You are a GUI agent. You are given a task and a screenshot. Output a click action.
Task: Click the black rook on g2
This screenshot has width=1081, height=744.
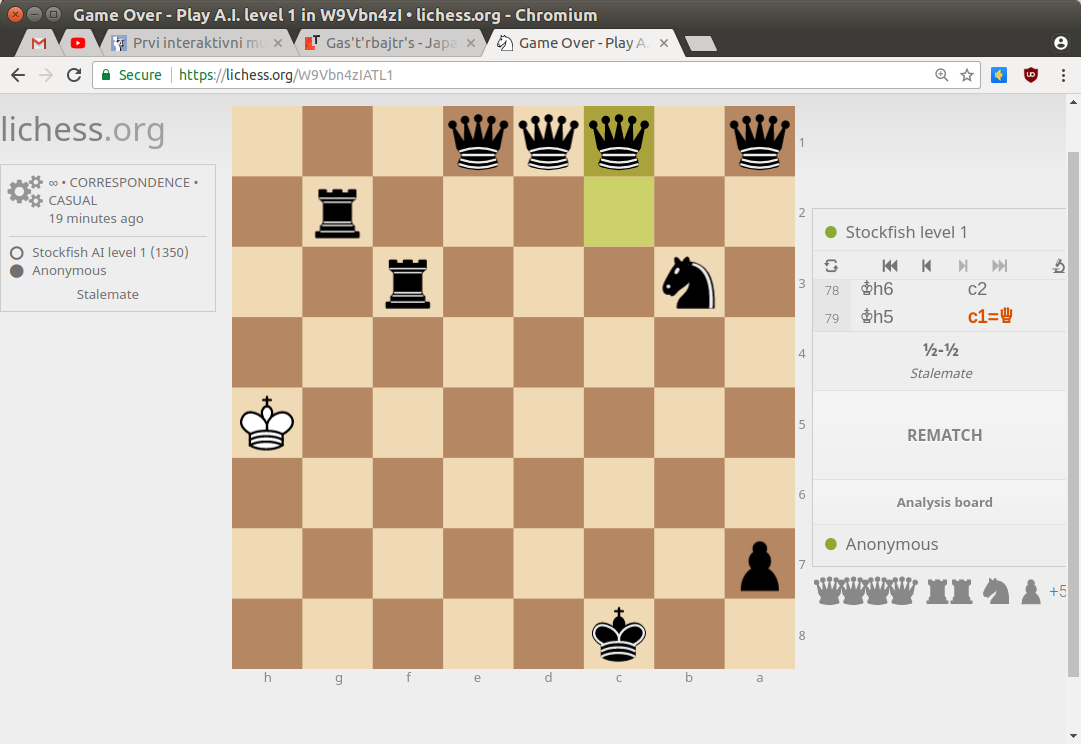click(337, 212)
